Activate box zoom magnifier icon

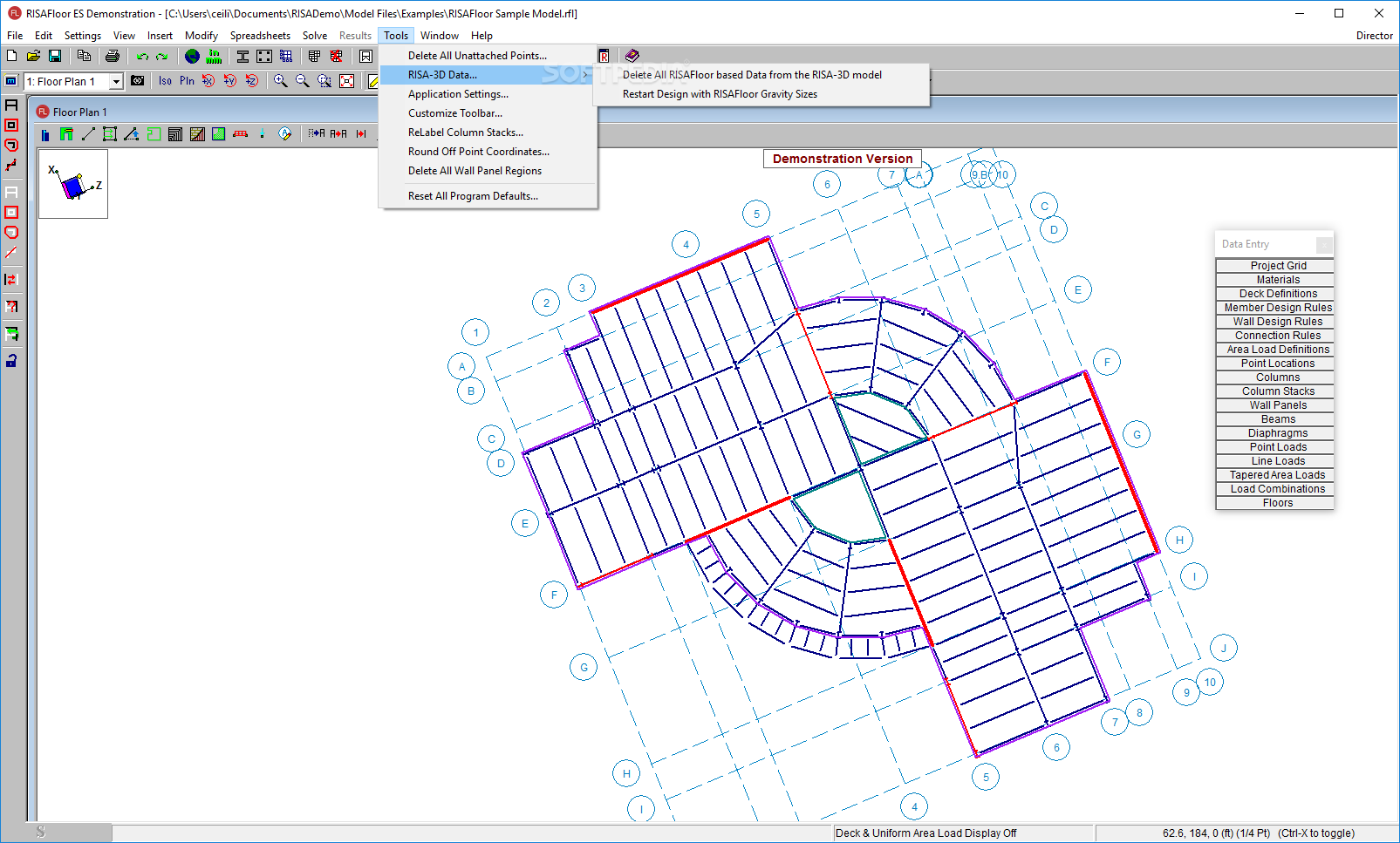[x=324, y=81]
